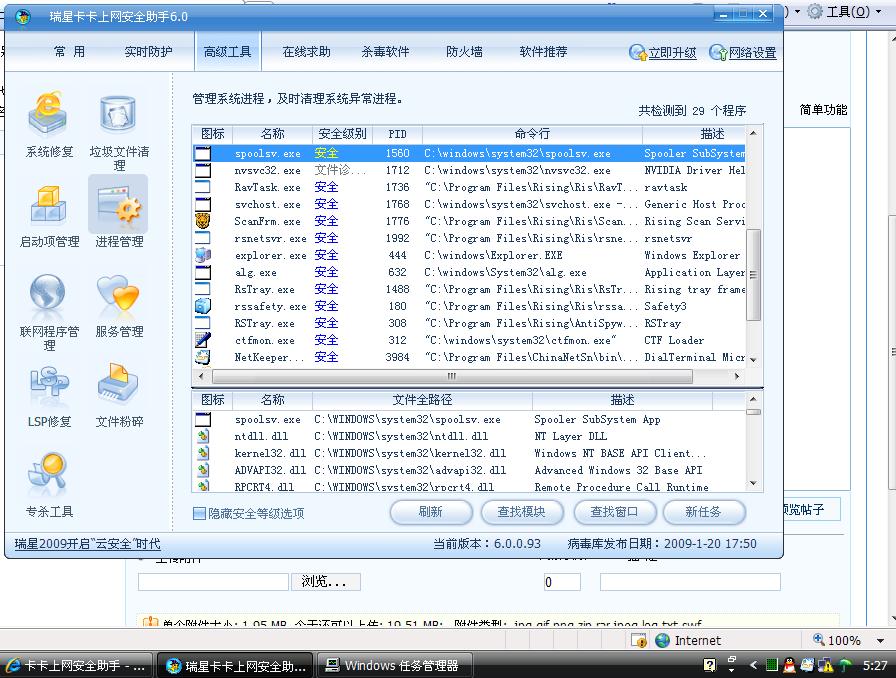Click the 新任务 new task button
Screen dimensions: 896x678
(x=704, y=512)
